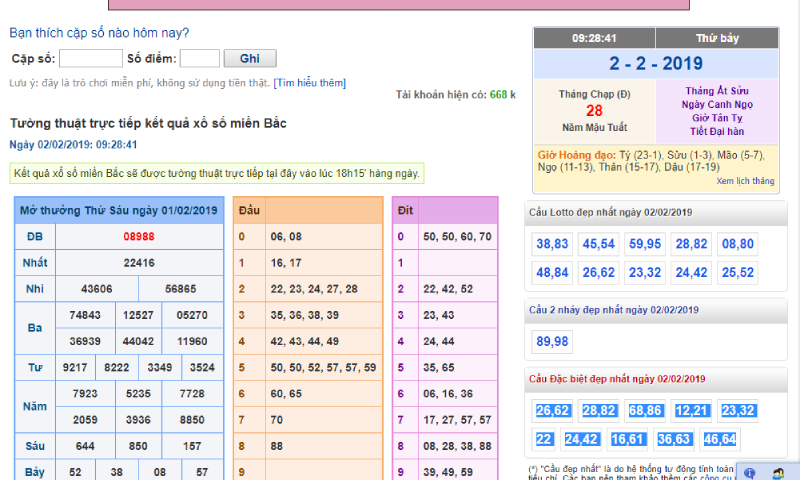The width and height of the screenshot is (800, 480).
Task: Select Lotto pair 25,52
Action: click(x=738, y=272)
